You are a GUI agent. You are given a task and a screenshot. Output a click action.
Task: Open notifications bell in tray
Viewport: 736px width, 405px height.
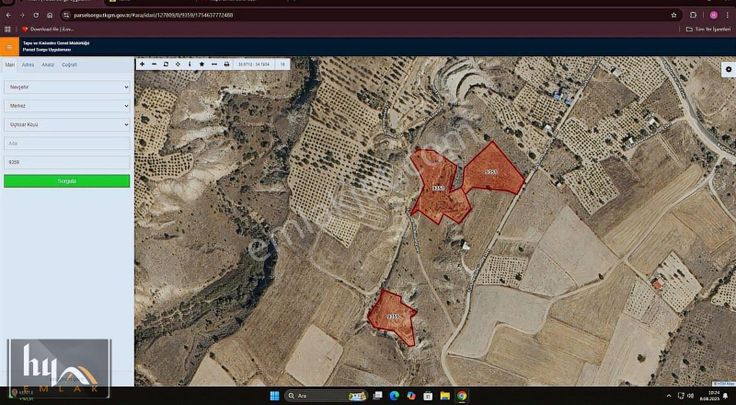(x=726, y=396)
